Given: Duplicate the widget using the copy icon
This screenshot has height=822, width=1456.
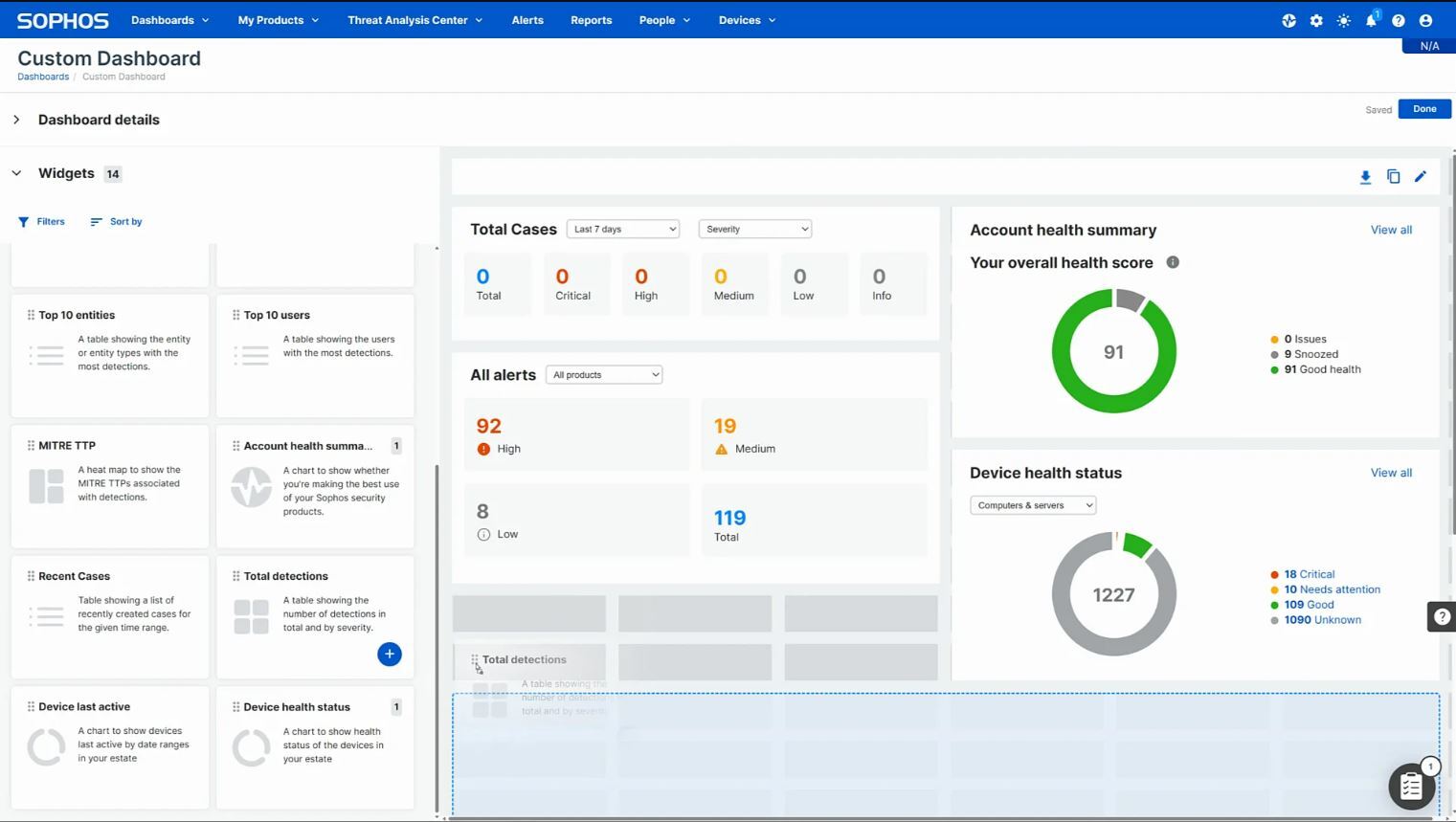Looking at the screenshot, I should tap(1393, 176).
